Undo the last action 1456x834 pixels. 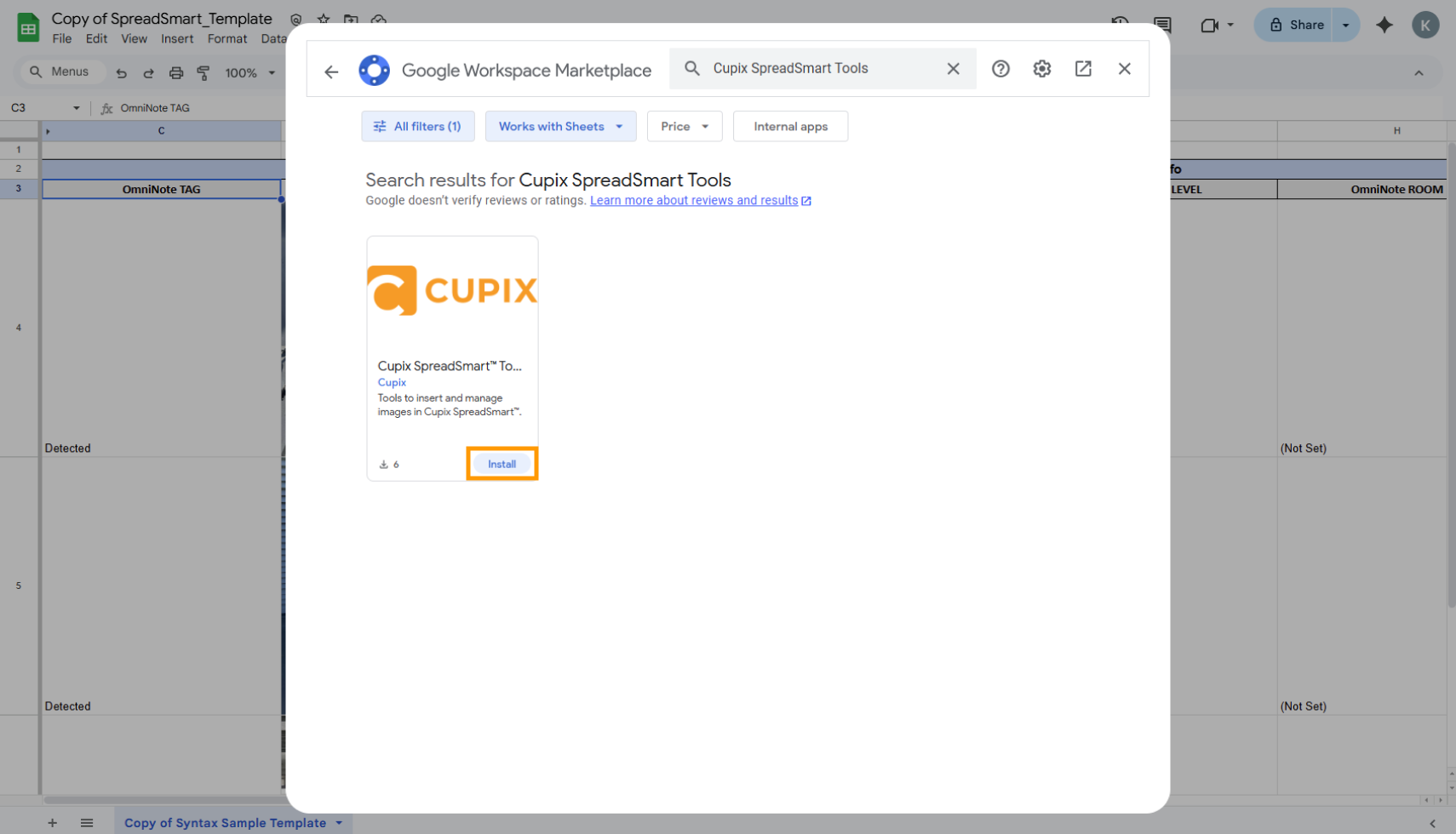click(122, 73)
